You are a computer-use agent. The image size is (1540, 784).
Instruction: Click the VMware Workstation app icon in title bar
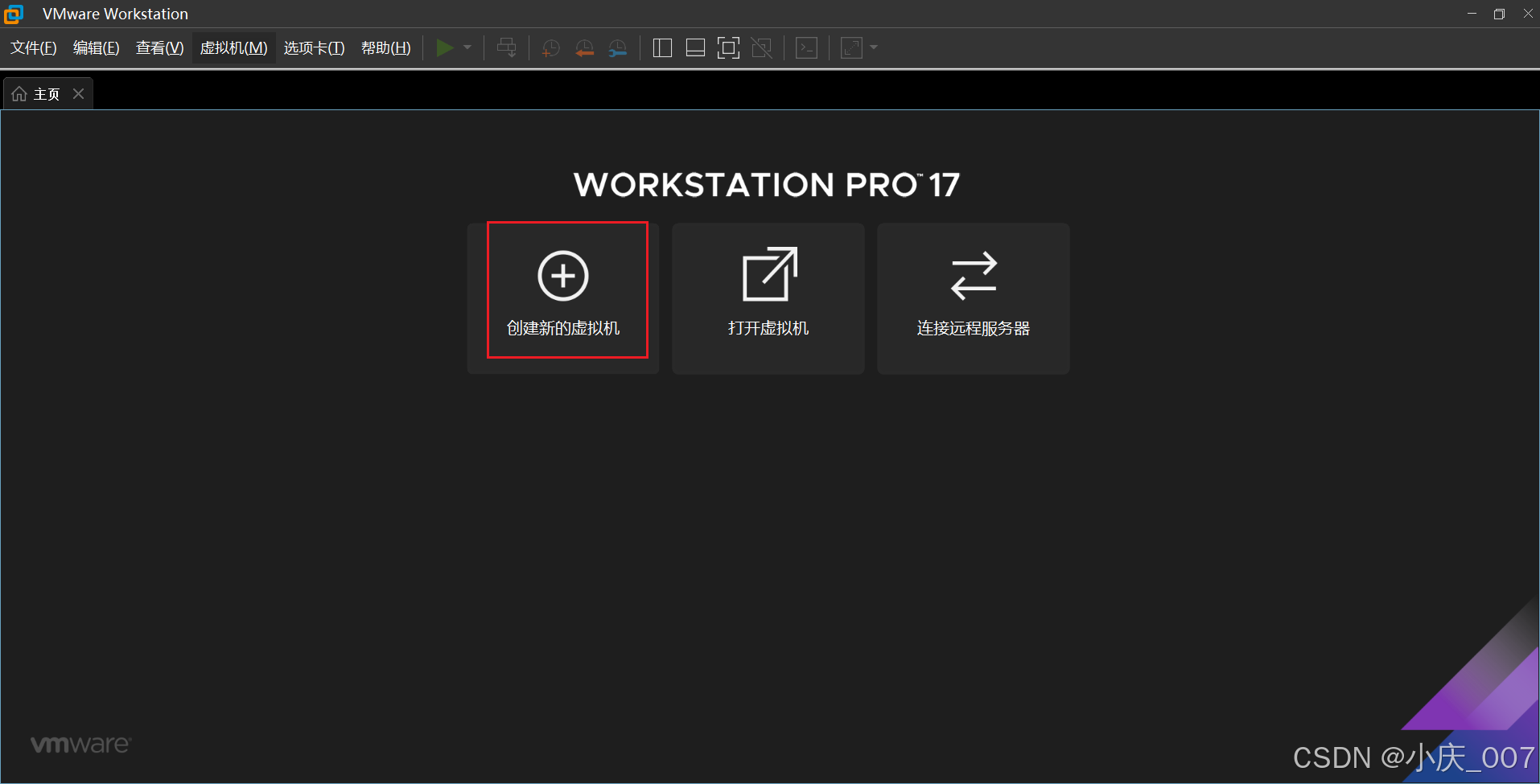pos(14,14)
